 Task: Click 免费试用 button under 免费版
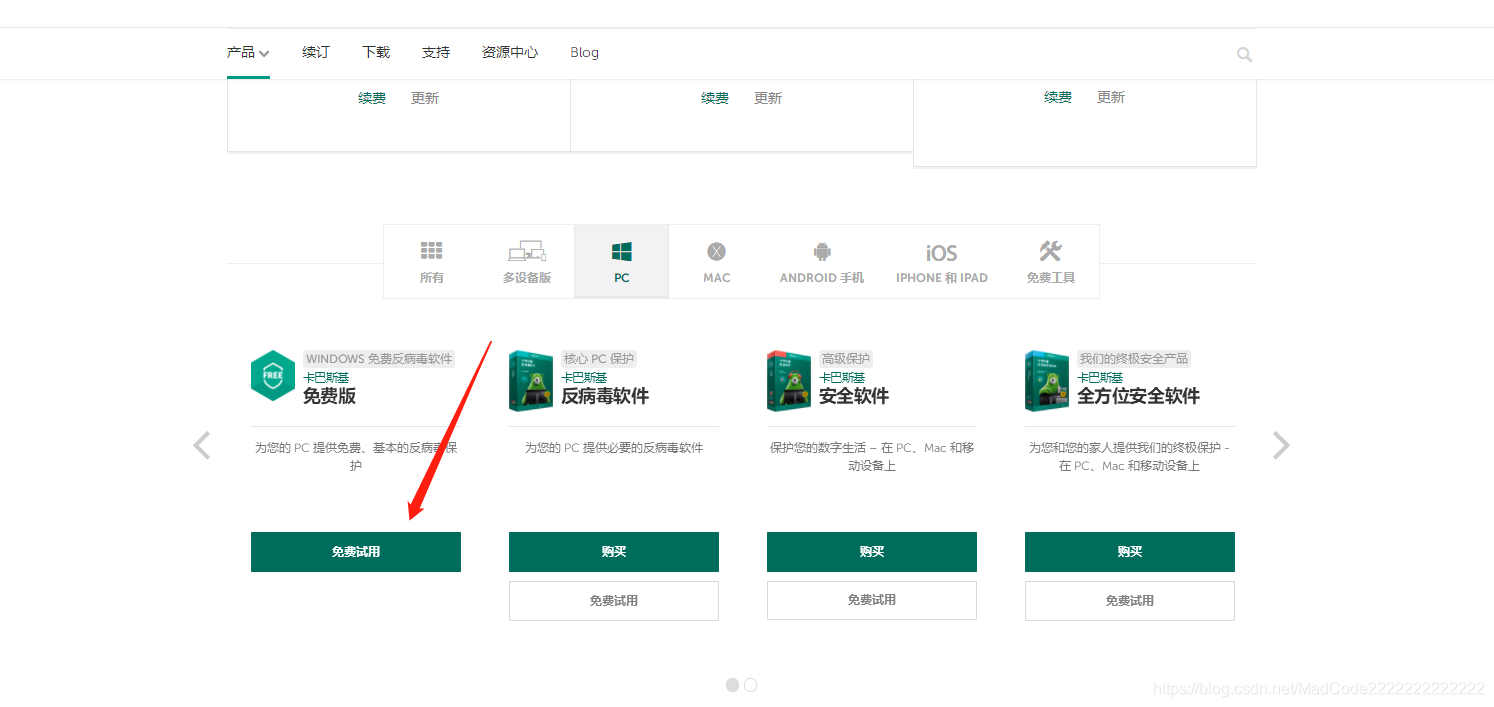(x=356, y=552)
